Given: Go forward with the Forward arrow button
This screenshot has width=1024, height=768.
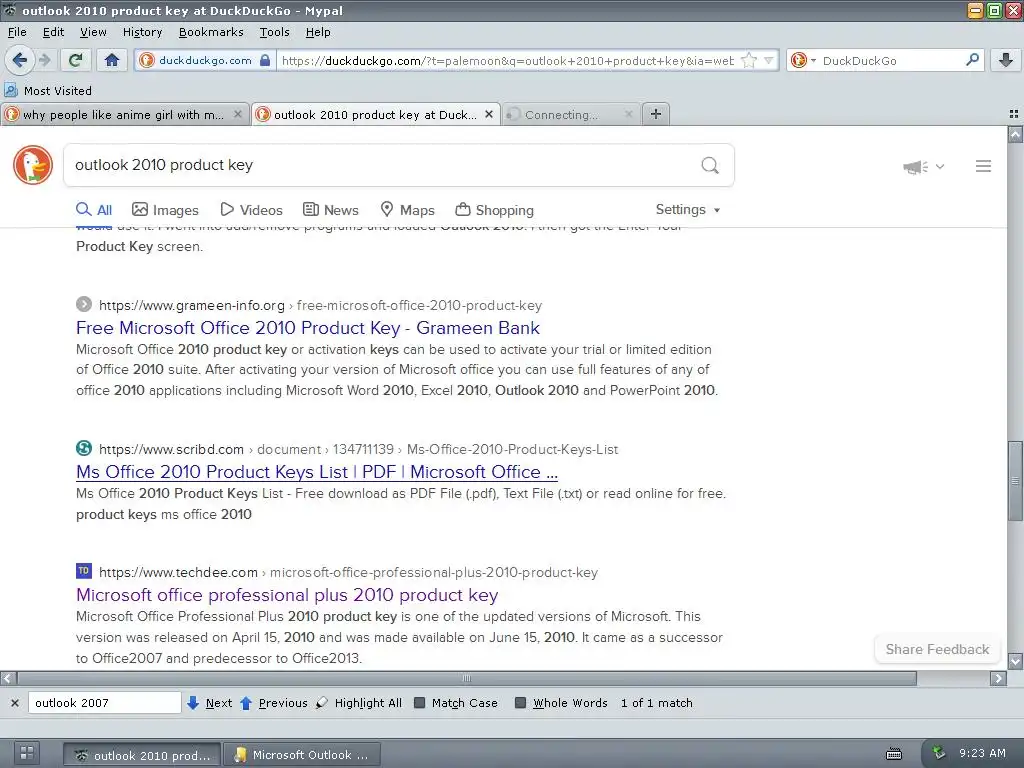Looking at the screenshot, I should pyautogui.click(x=44, y=60).
